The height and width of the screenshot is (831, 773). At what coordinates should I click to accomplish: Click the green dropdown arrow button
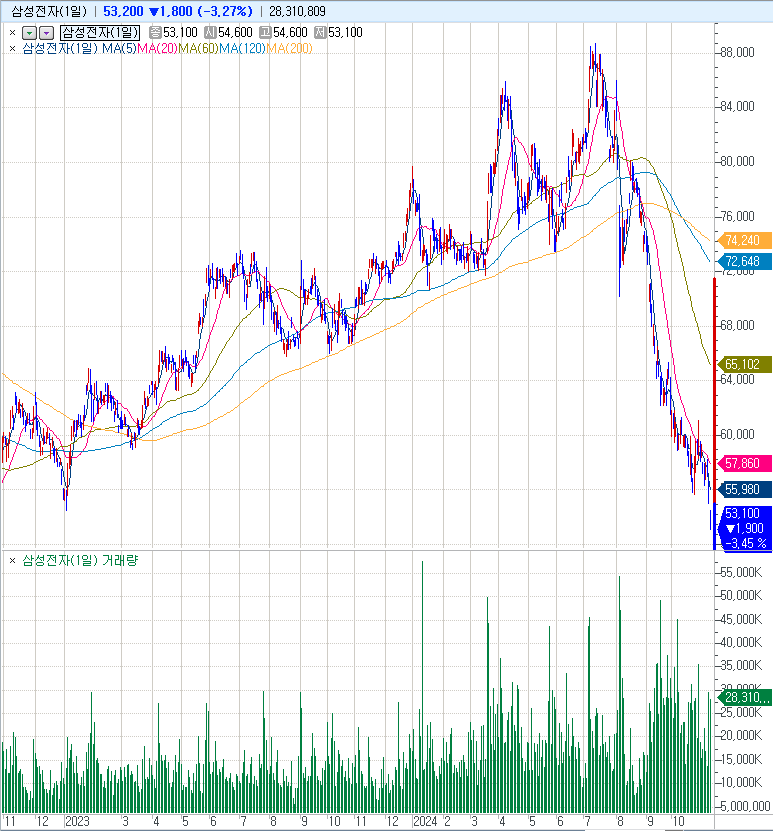(29, 33)
